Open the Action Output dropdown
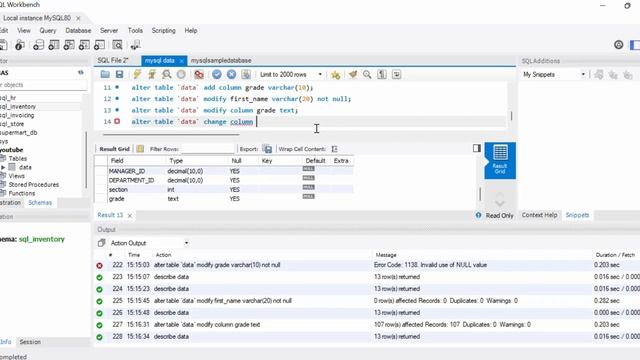Image resolution: width=640 pixels, height=360 pixels. pyautogui.click(x=149, y=243)
